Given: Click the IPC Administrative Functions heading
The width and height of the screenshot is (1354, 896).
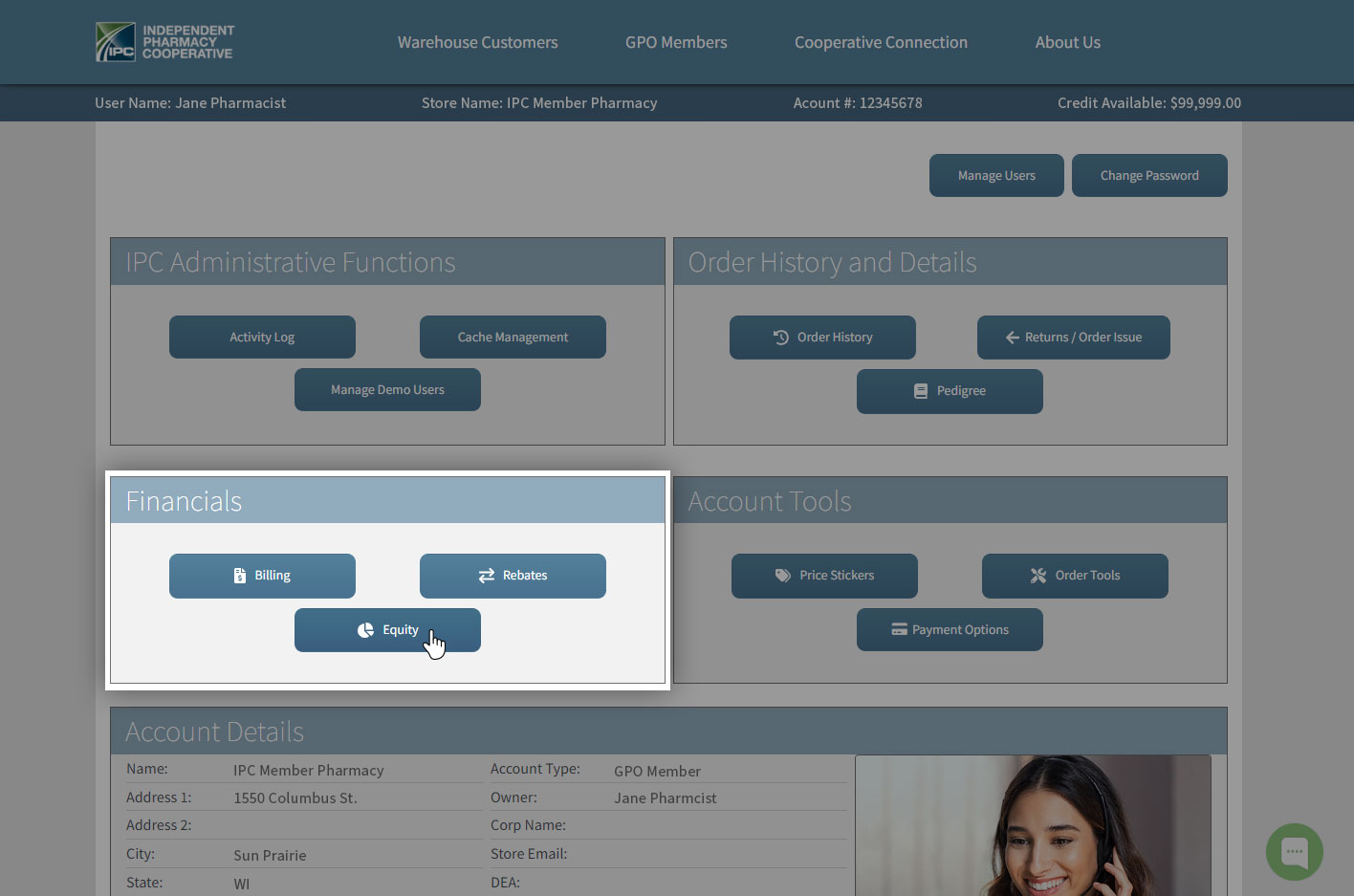Looking at the screenshot, I should pyautogui.click(x=291, y=262).
